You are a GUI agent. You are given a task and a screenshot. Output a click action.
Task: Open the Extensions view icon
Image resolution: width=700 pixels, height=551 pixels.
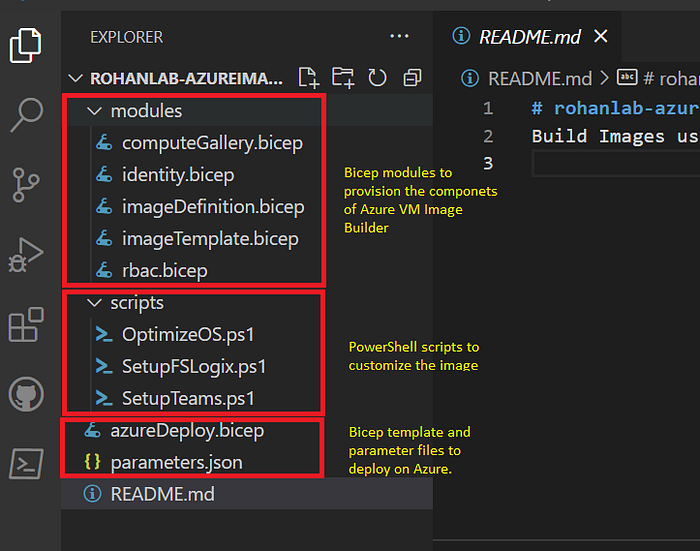click(x=26, y=325)
